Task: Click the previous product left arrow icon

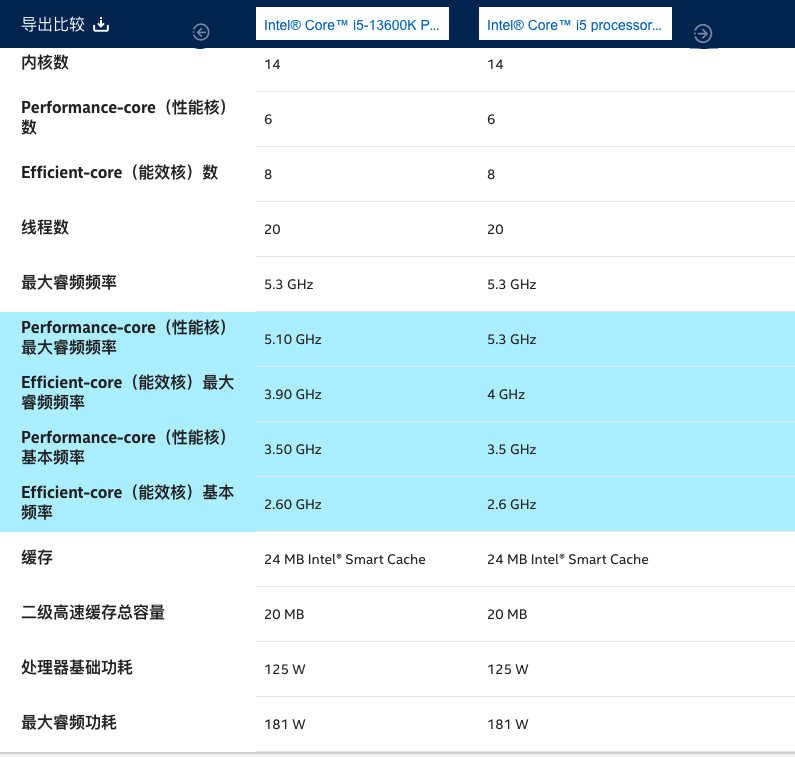Action: 201,32
